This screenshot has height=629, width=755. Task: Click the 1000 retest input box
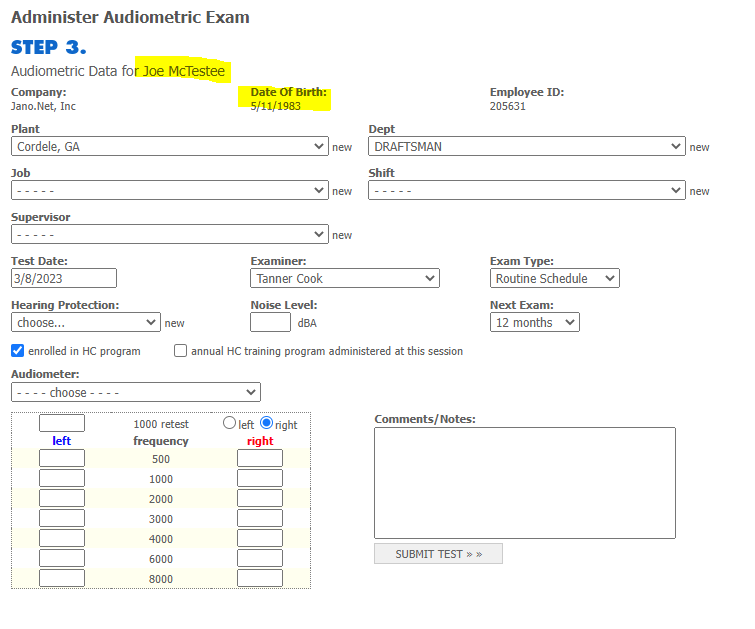62,423
